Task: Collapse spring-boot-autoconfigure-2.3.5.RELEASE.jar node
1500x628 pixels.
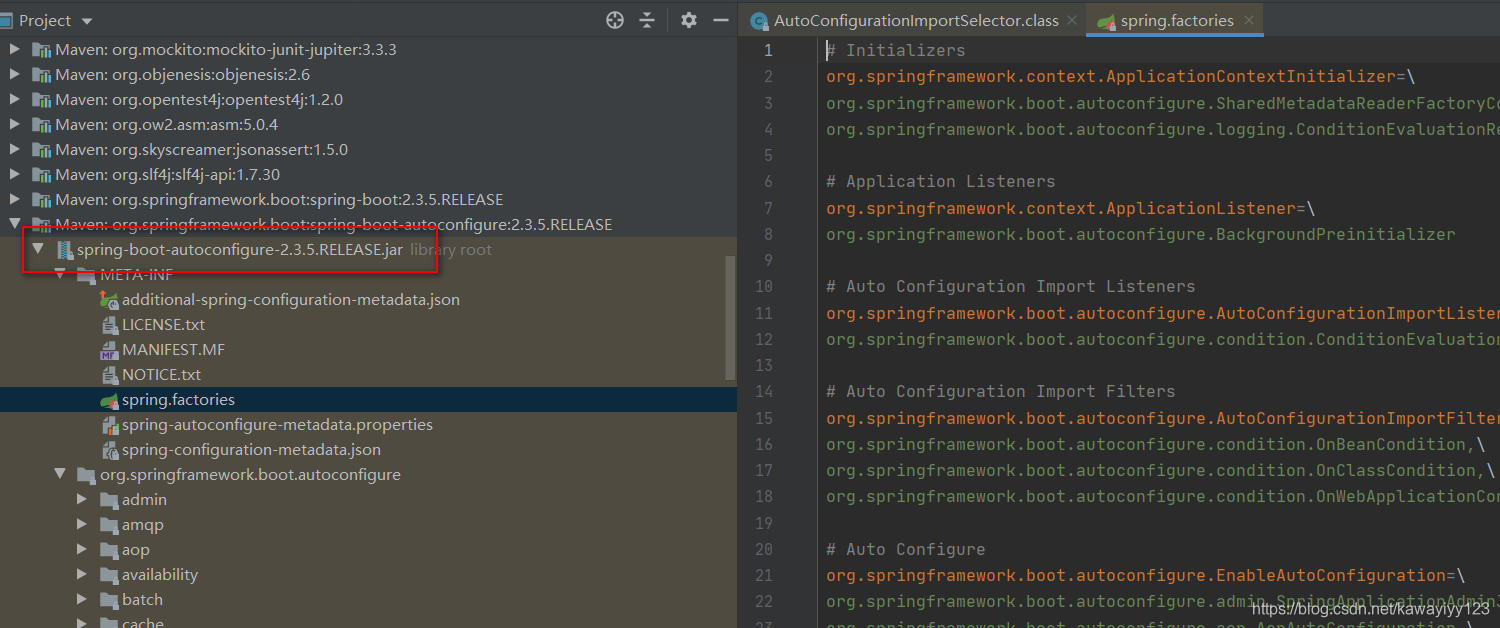Action: pos(38,249)
